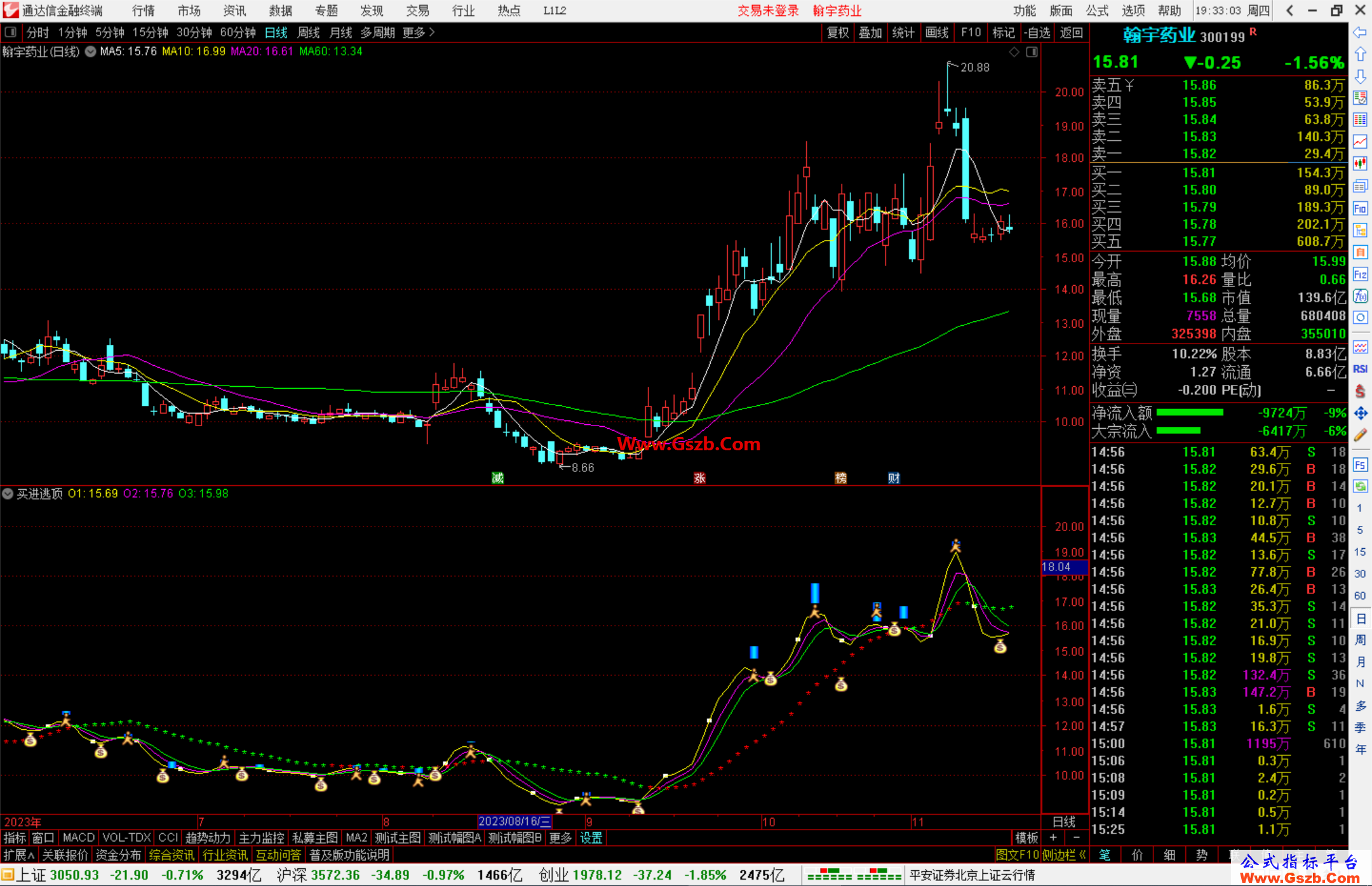Click the circle-in-box sidebar icon

(1360, 318)
